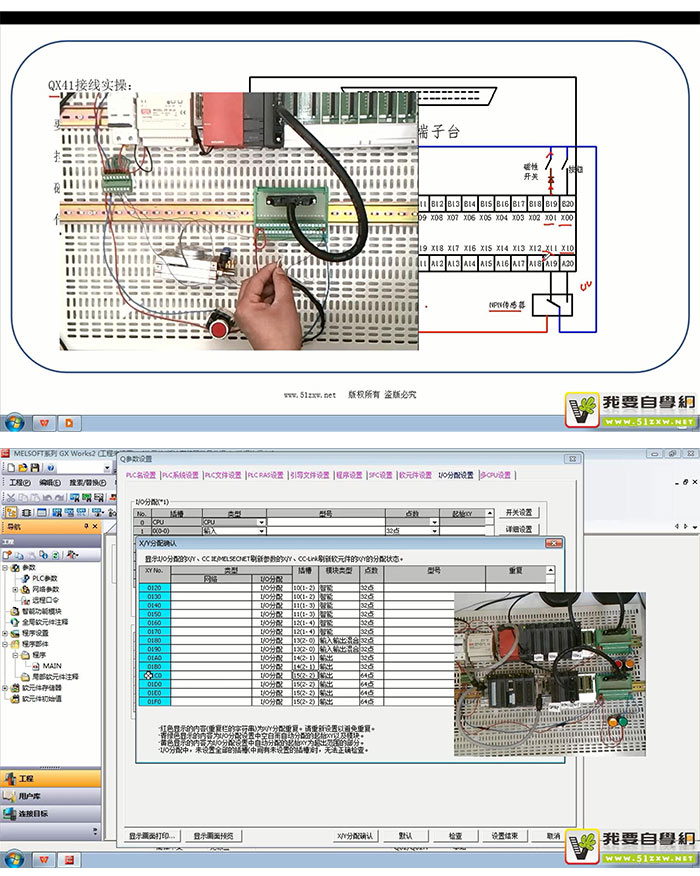Click the 显示画面预览 button
700x876 pixels.
pos(213,836)
